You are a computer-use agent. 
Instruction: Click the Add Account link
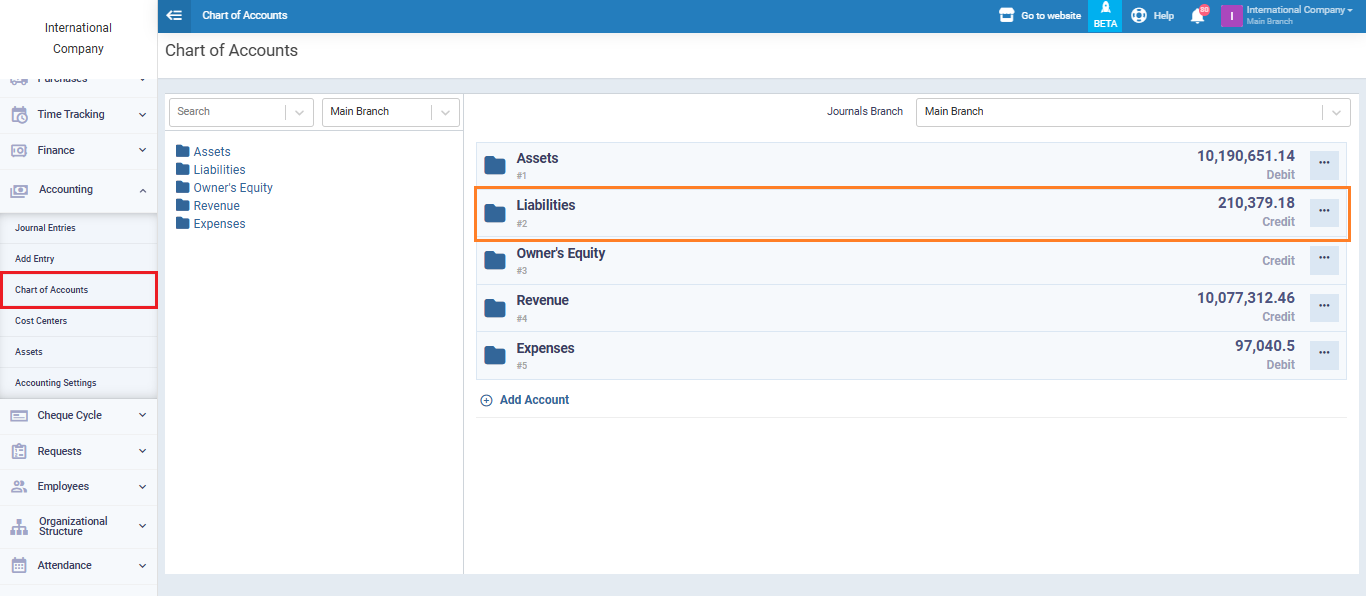(x=534, y=400)
